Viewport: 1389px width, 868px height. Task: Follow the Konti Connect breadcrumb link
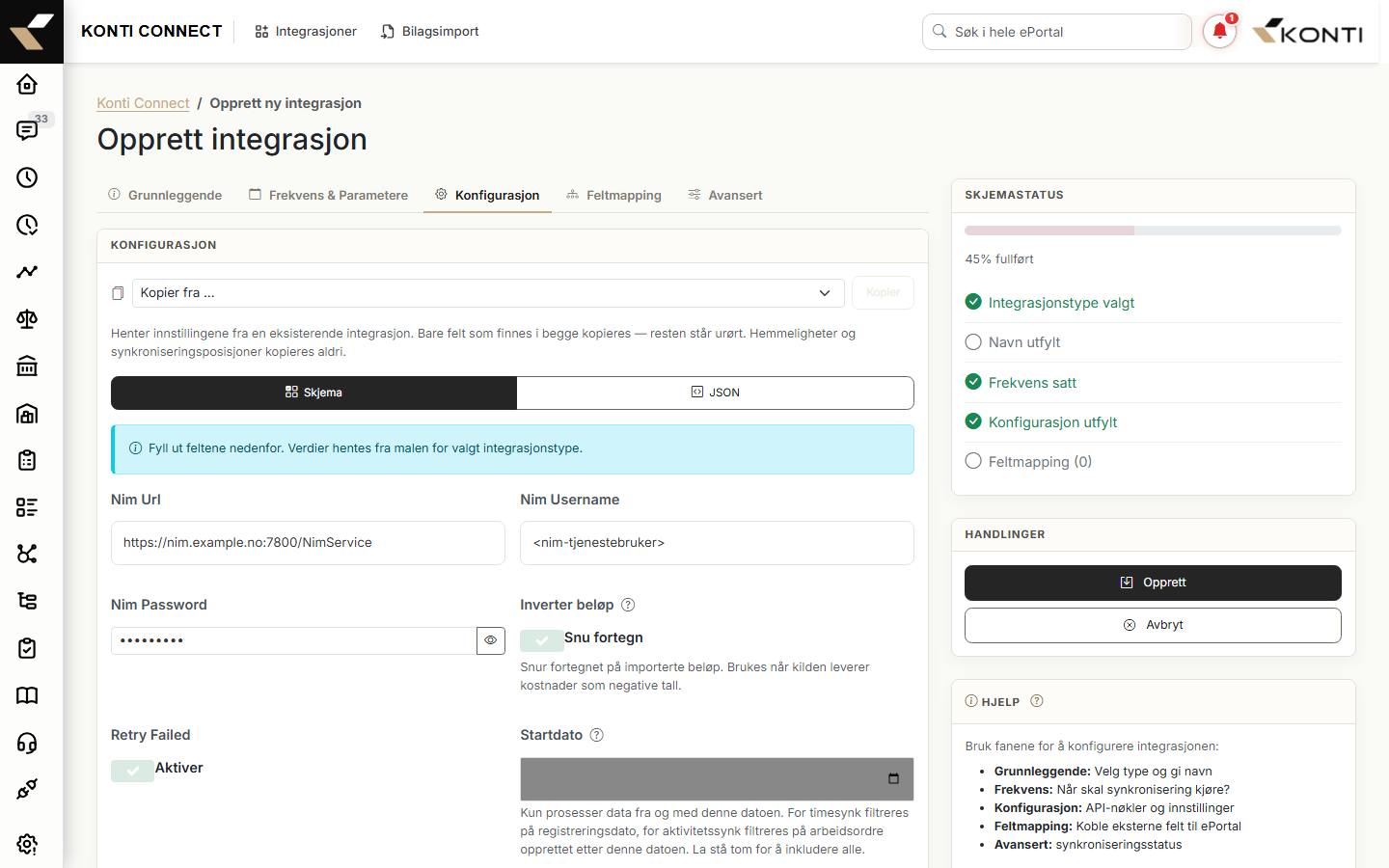[x=143, y=103]
